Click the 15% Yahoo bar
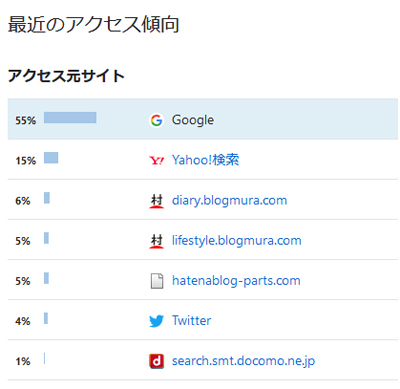 [x=51, y=158]
